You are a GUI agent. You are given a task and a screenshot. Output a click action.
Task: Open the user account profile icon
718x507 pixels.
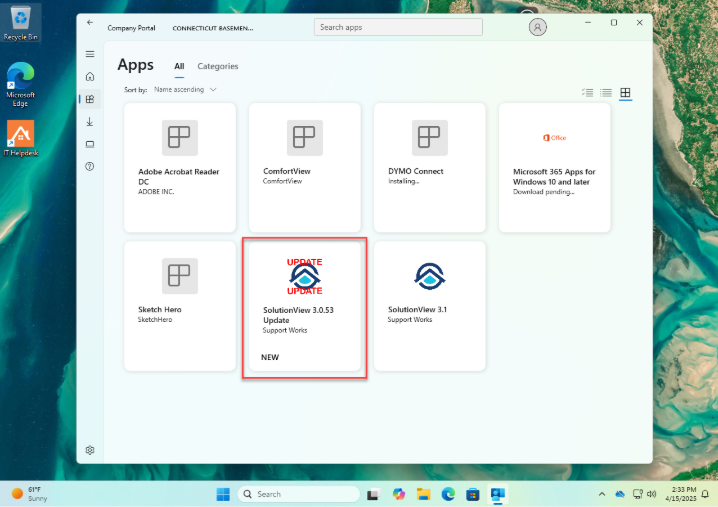tap(538, 27)
